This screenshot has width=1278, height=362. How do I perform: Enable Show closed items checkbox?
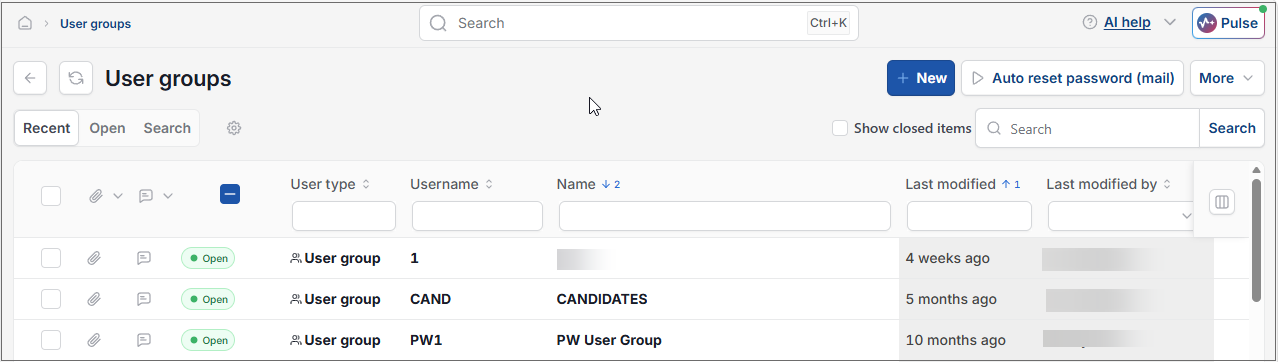(840, 128)
